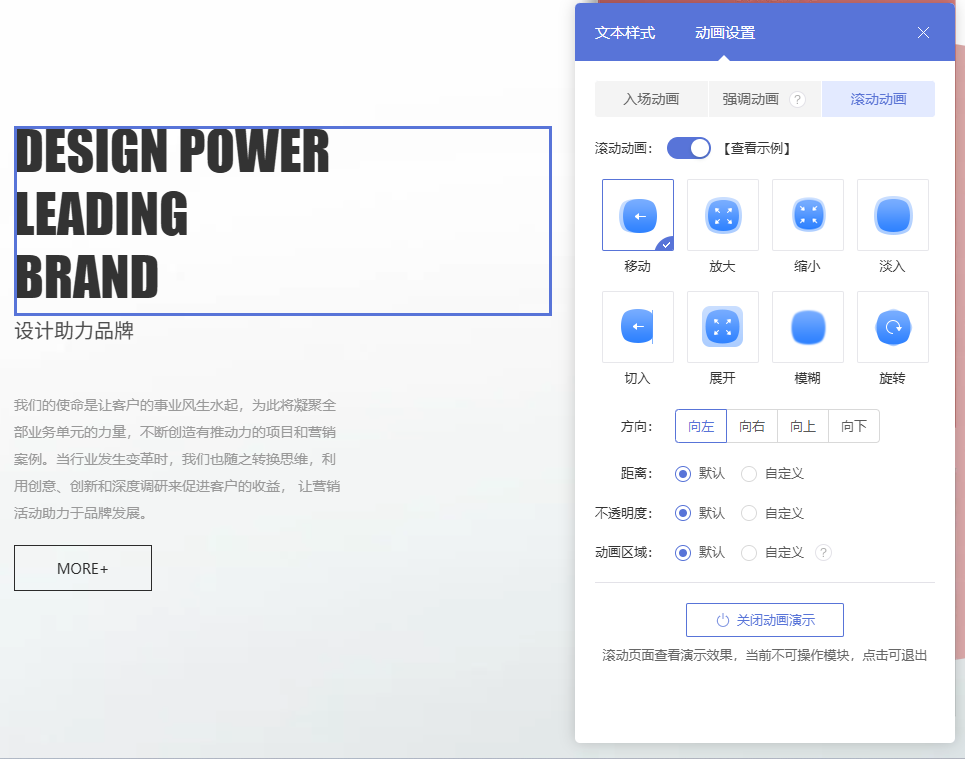
Task: Switch to the 文本样式 tab
Action: (625, 33)
